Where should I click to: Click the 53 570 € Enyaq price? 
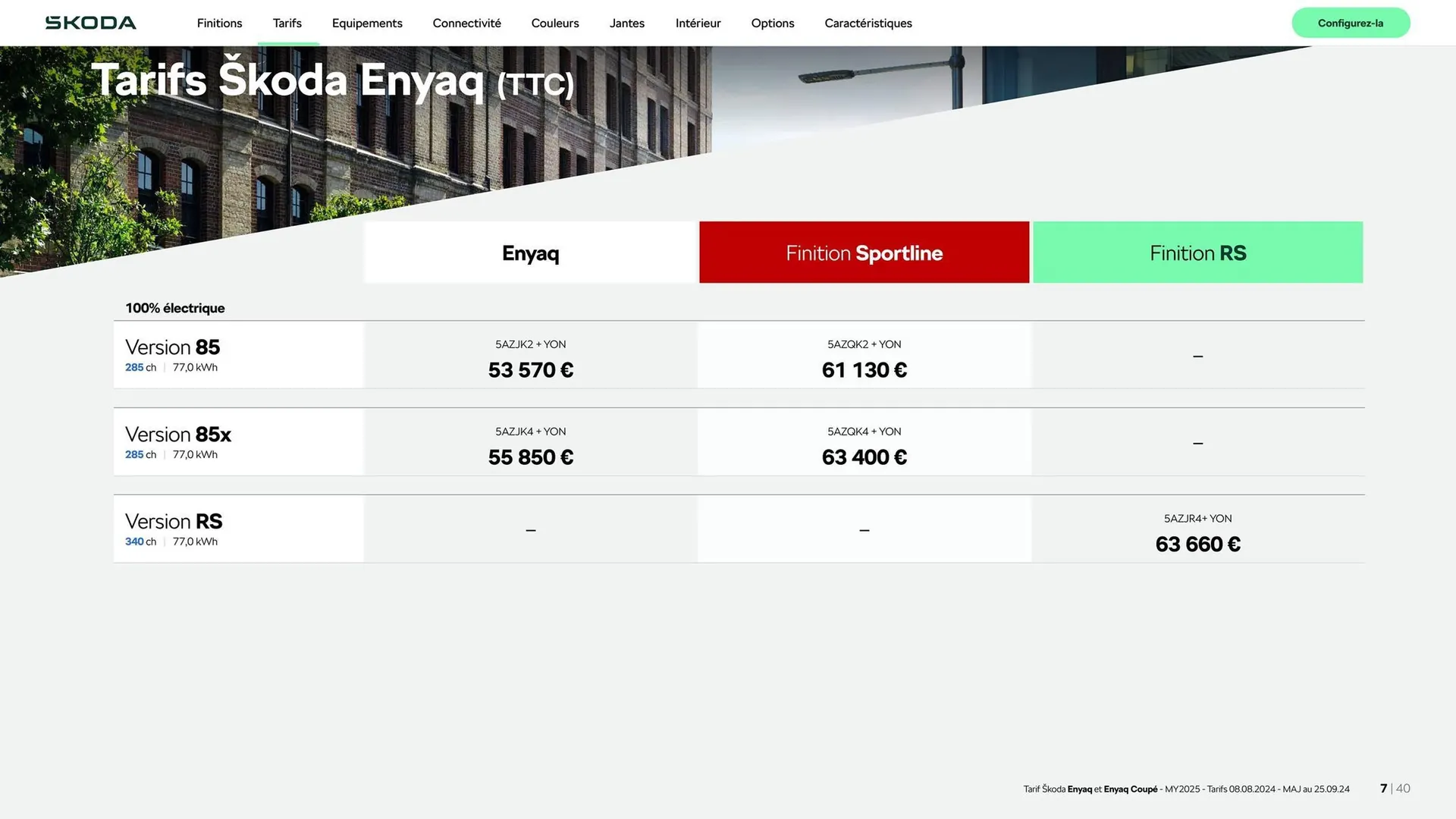[x=530, y=370]
